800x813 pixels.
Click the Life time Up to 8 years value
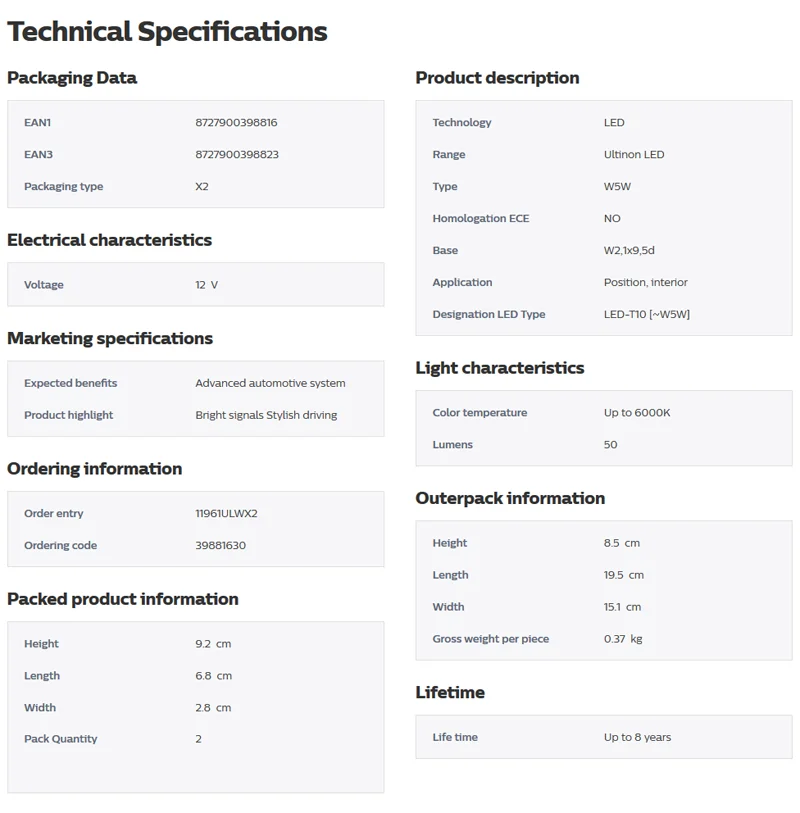coord(637,737)
